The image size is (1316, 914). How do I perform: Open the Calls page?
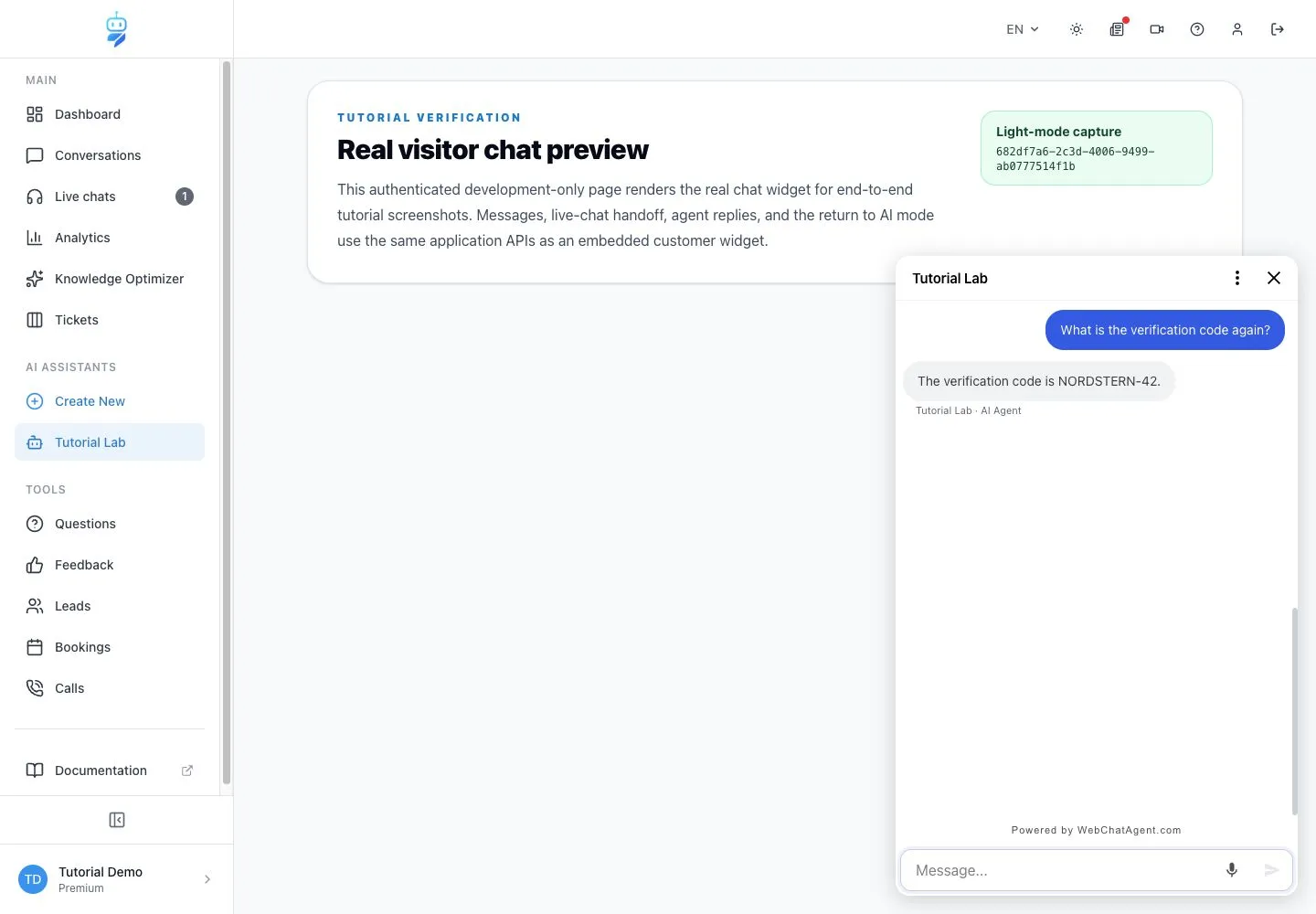(x=110, y=688)
